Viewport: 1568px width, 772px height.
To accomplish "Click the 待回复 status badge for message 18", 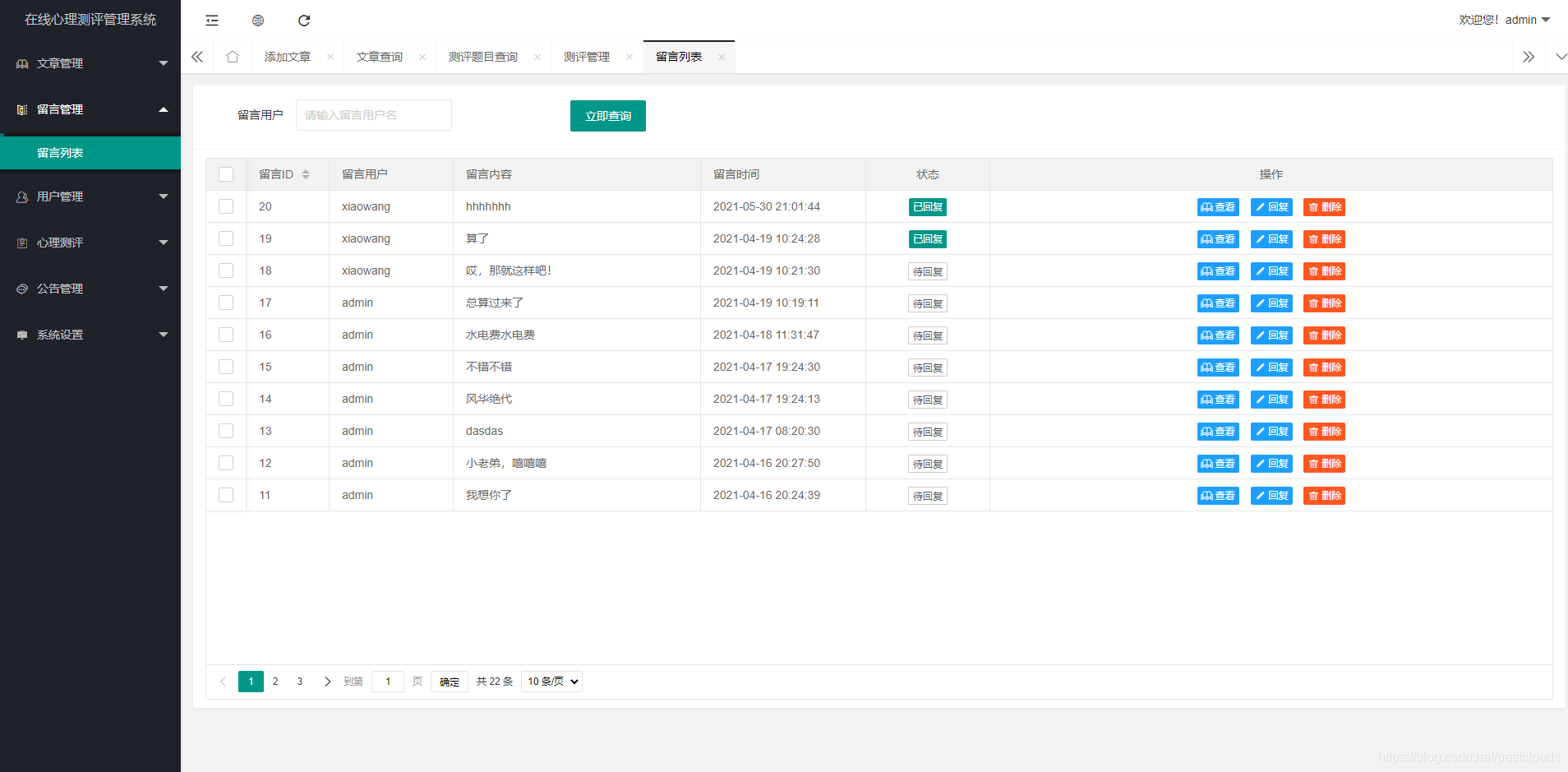I will click(928, 271).
